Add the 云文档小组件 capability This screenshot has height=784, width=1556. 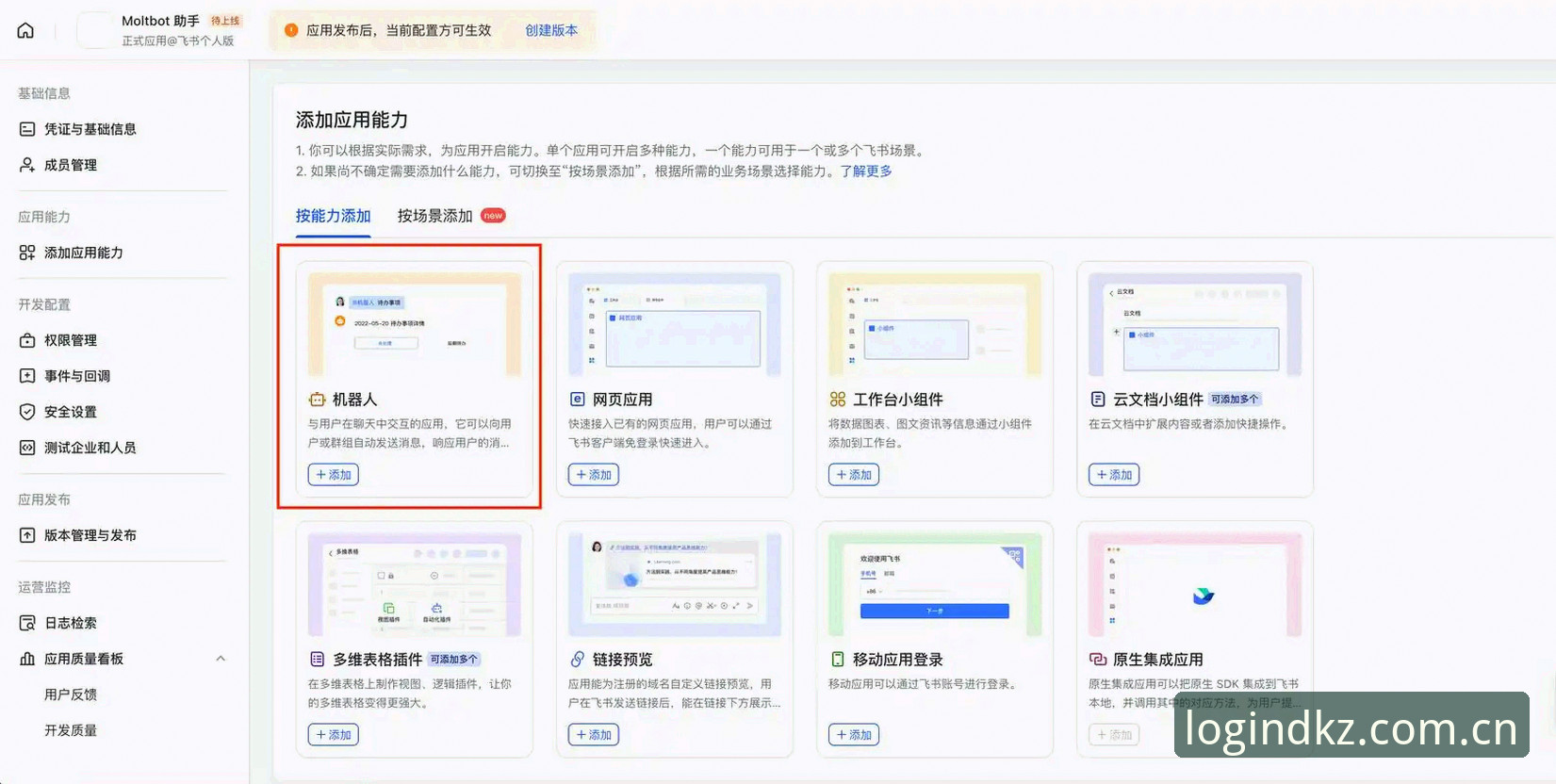coord(1113,475)
